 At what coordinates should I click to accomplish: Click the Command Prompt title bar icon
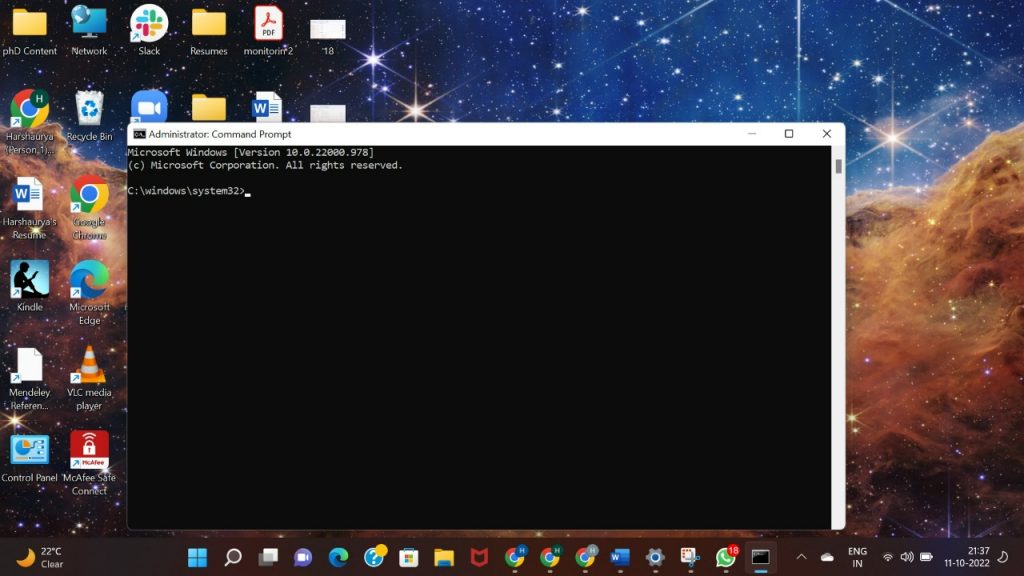139,134
